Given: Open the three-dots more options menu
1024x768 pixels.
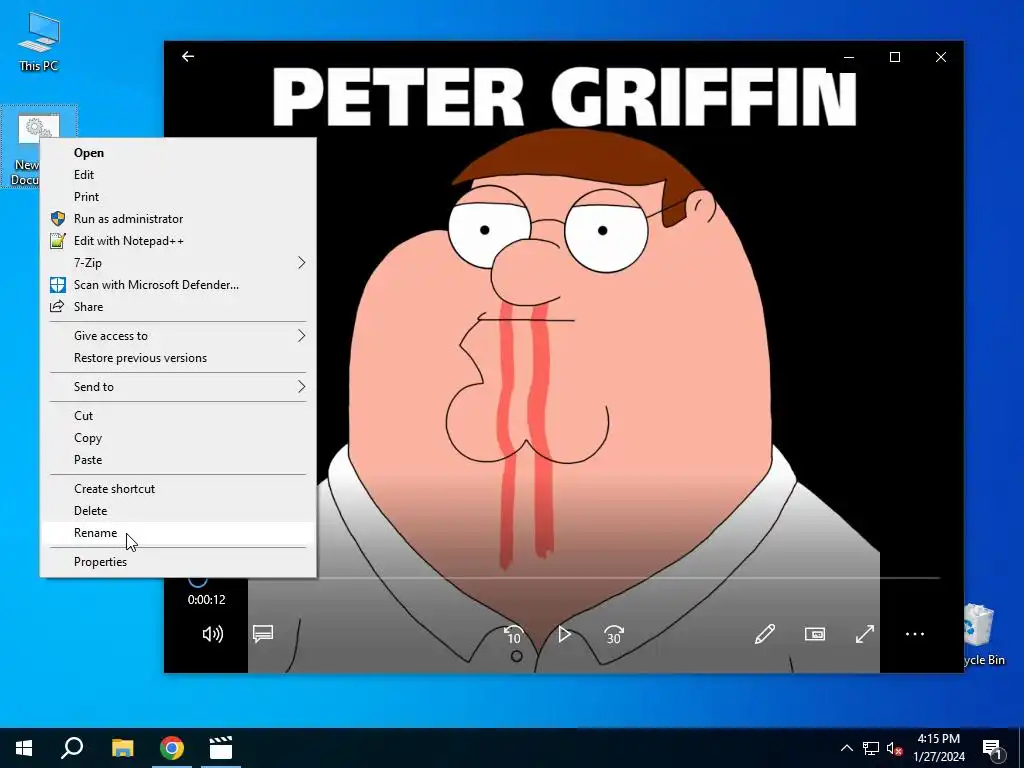Looking at the screenshot, I should 915,634.
